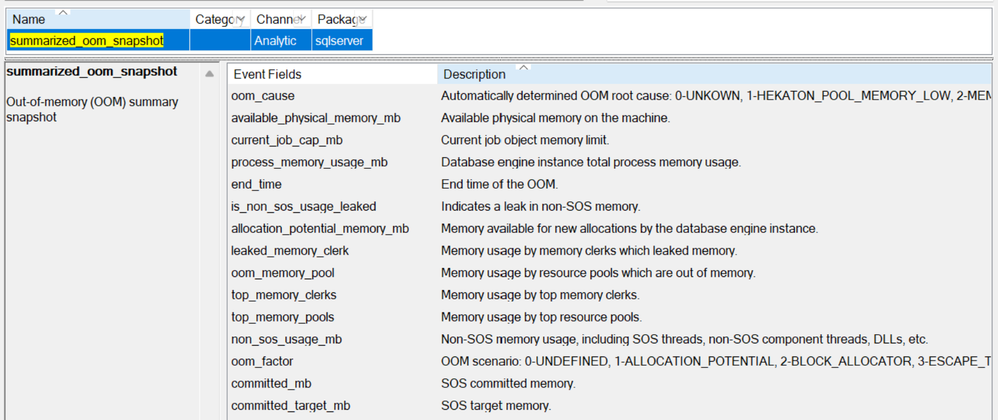Click the Event Fields column header
Viewport: 998px width, 420px height.
[x=330, y=74]
